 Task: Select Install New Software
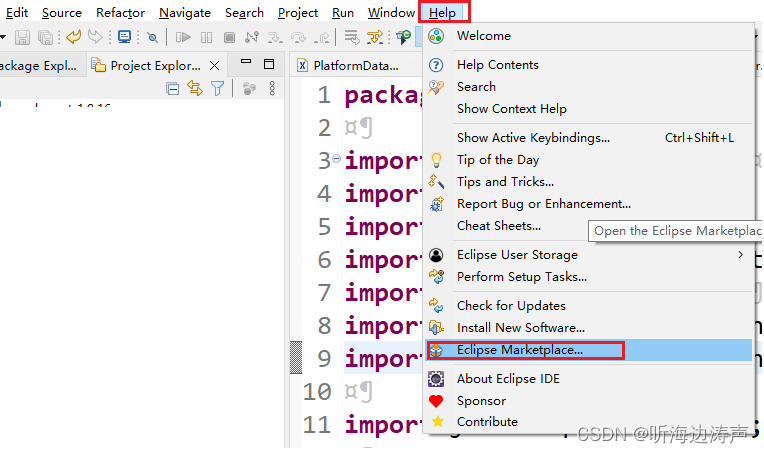point(589,327)
